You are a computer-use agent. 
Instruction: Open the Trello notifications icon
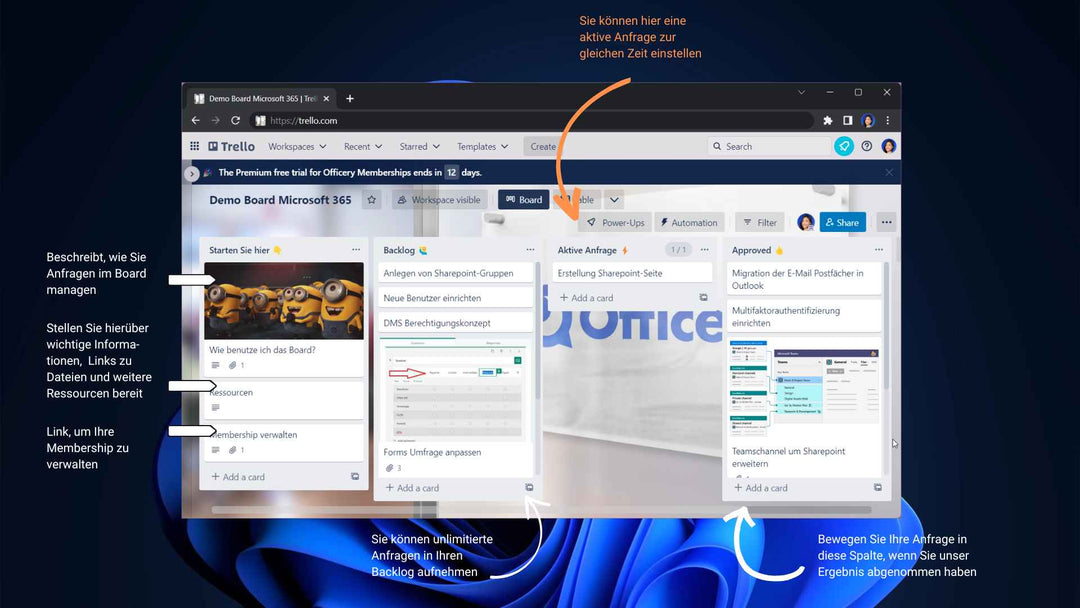pyautogui.click(x=844, y=146)
